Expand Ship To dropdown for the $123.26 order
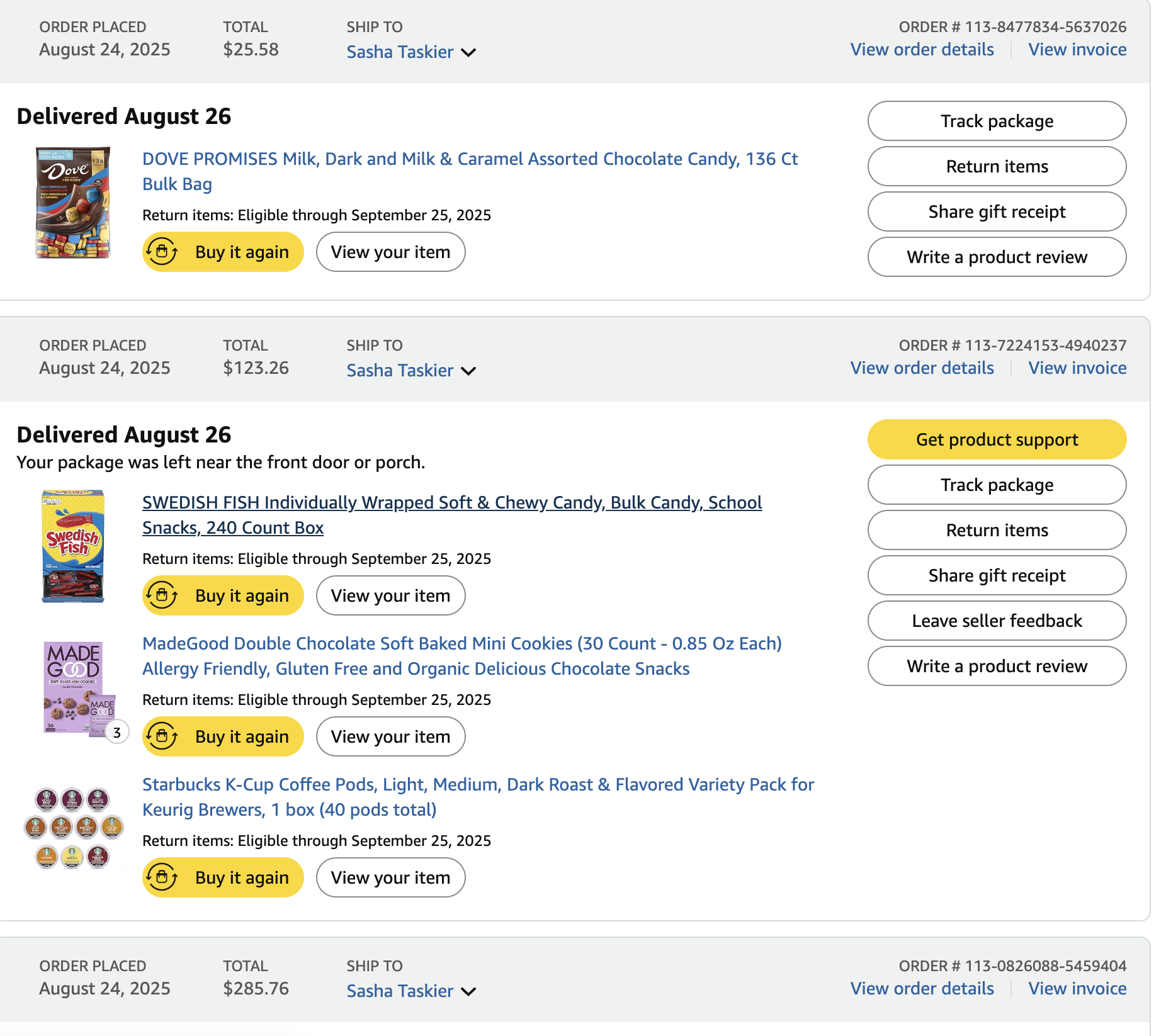Viewport: 1166px width, 1036px height. click(x=468, y=371)
